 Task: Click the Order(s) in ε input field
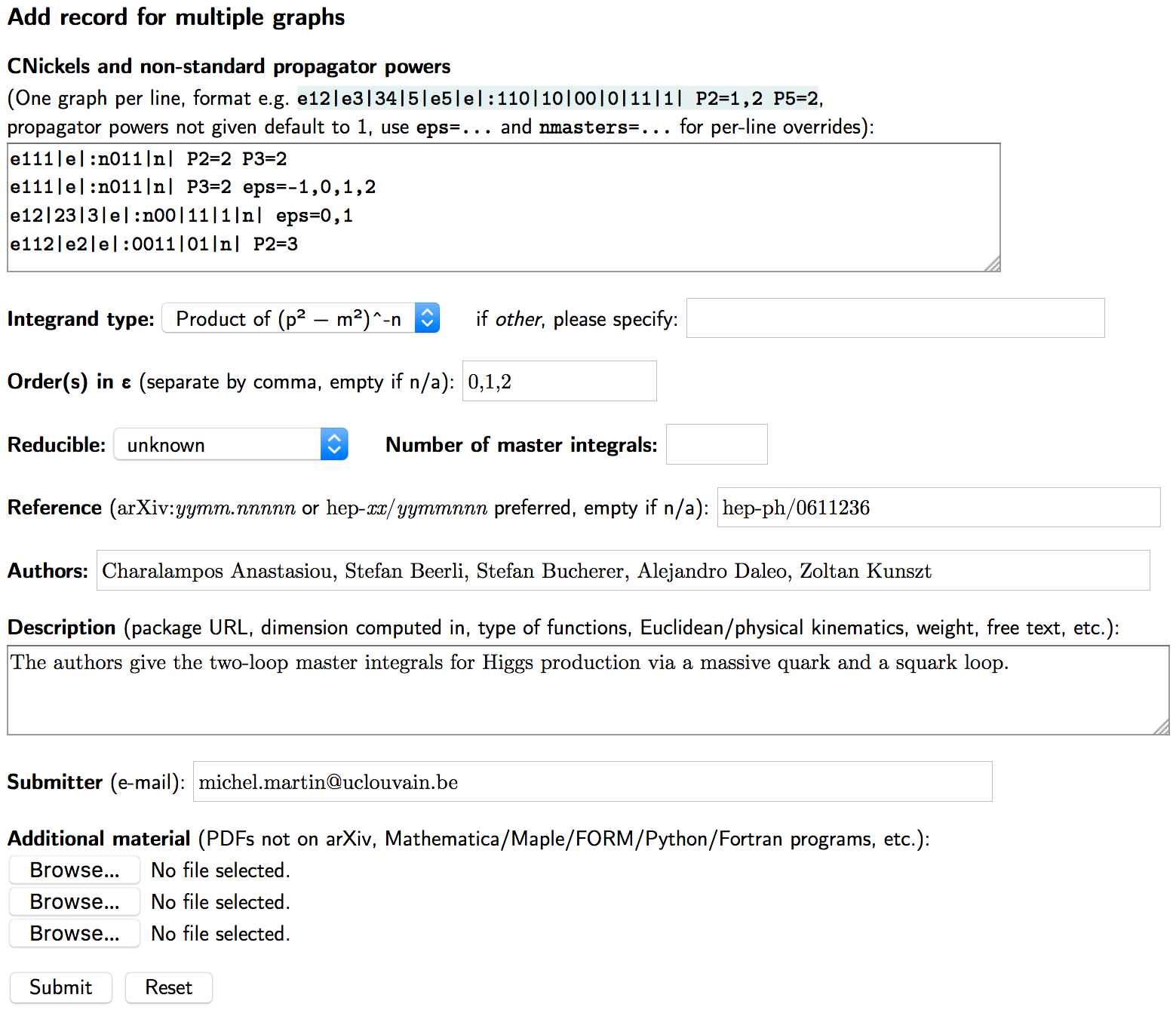(559, 382)
